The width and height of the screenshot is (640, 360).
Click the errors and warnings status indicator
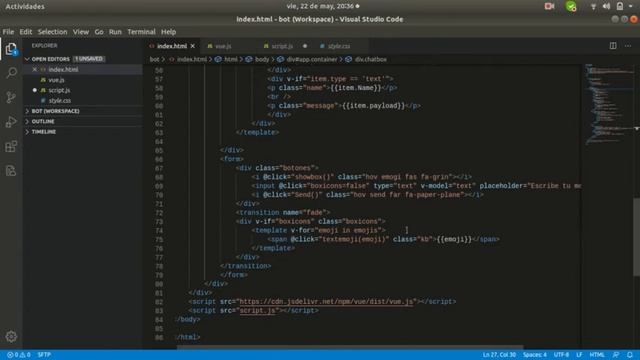19,355
